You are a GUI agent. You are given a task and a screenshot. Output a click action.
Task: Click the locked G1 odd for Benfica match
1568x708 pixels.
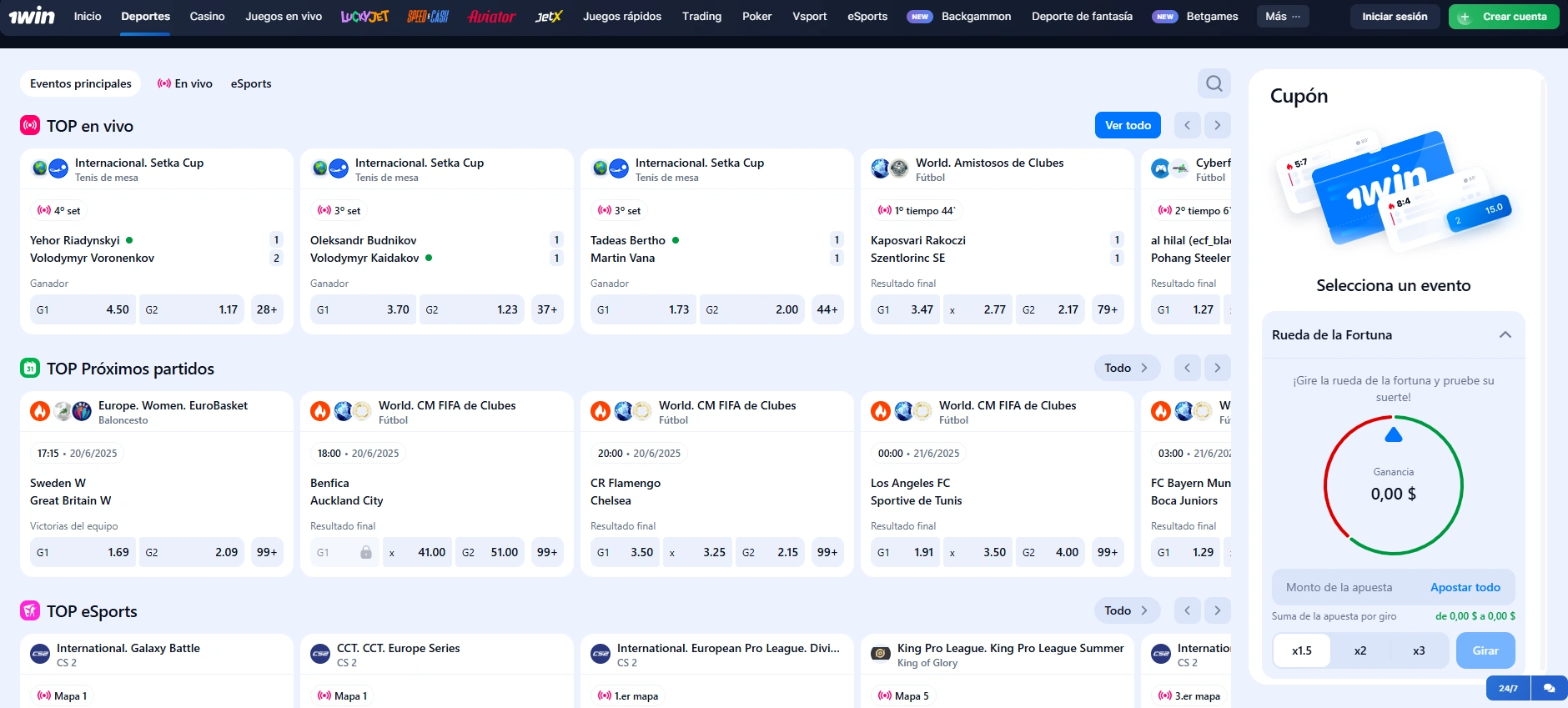click(344, 552)
